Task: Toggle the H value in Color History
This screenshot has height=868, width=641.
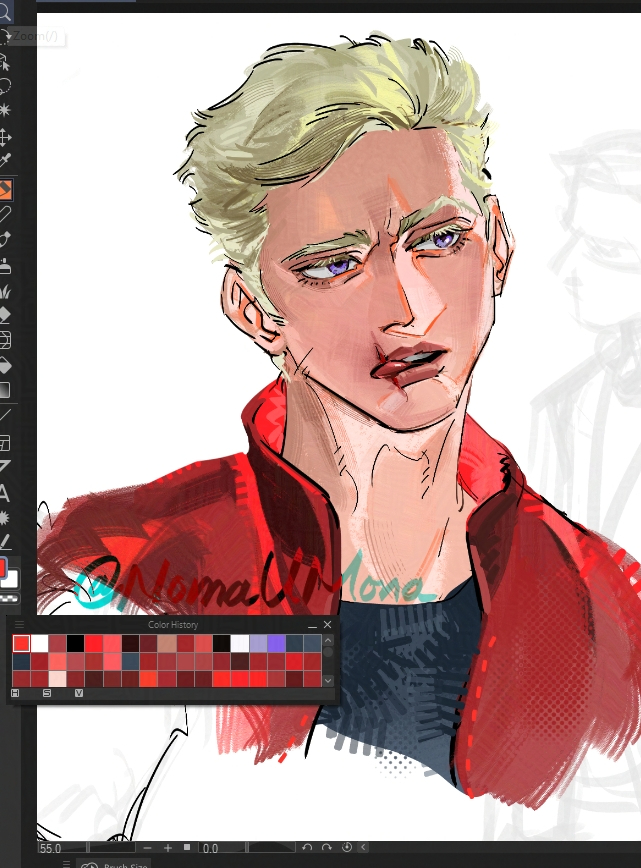Action: 16,693
